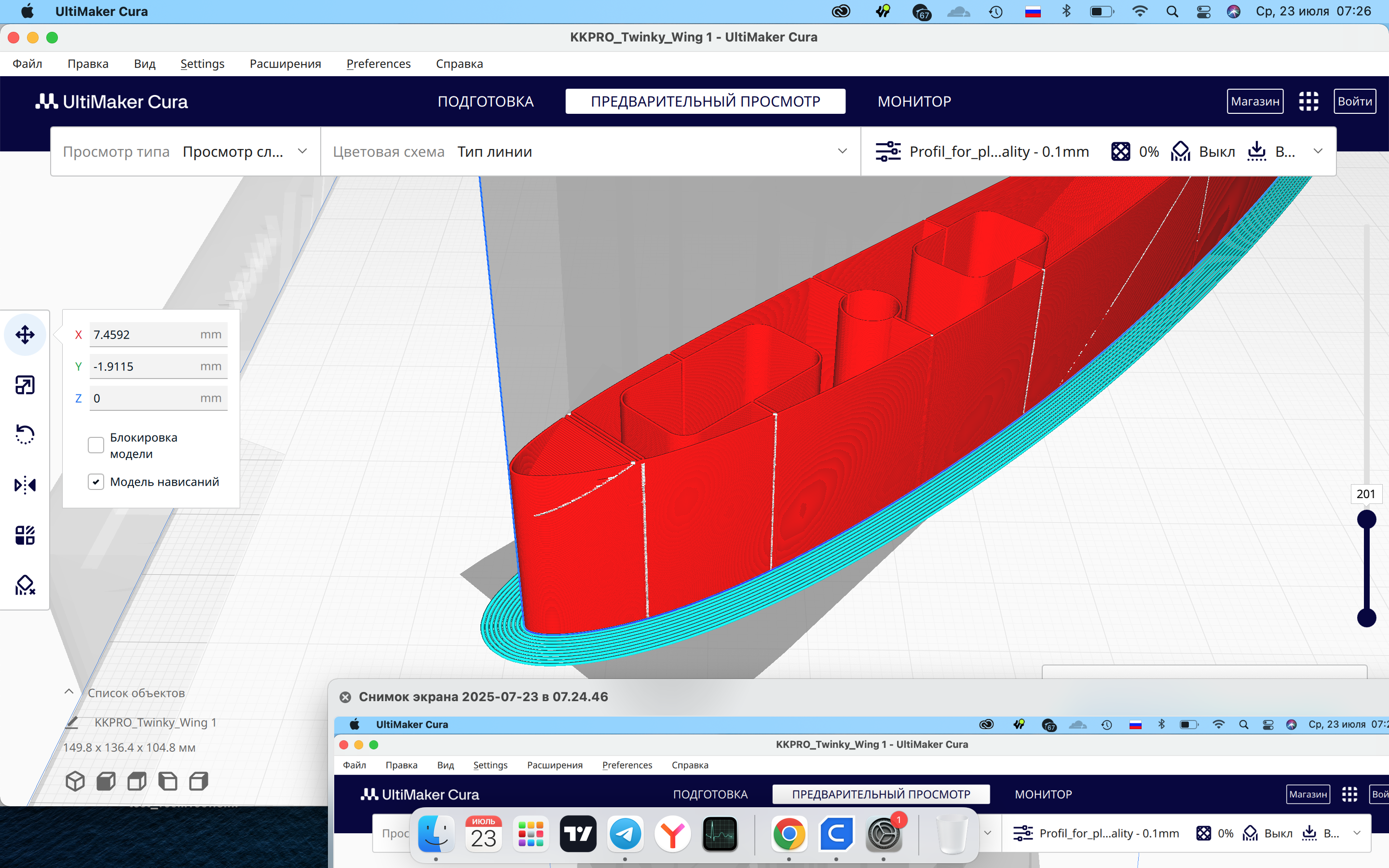This screenshot has width=1389, height=868.
Task: Select the Move tool in the left toolbar
Action: 25,335
